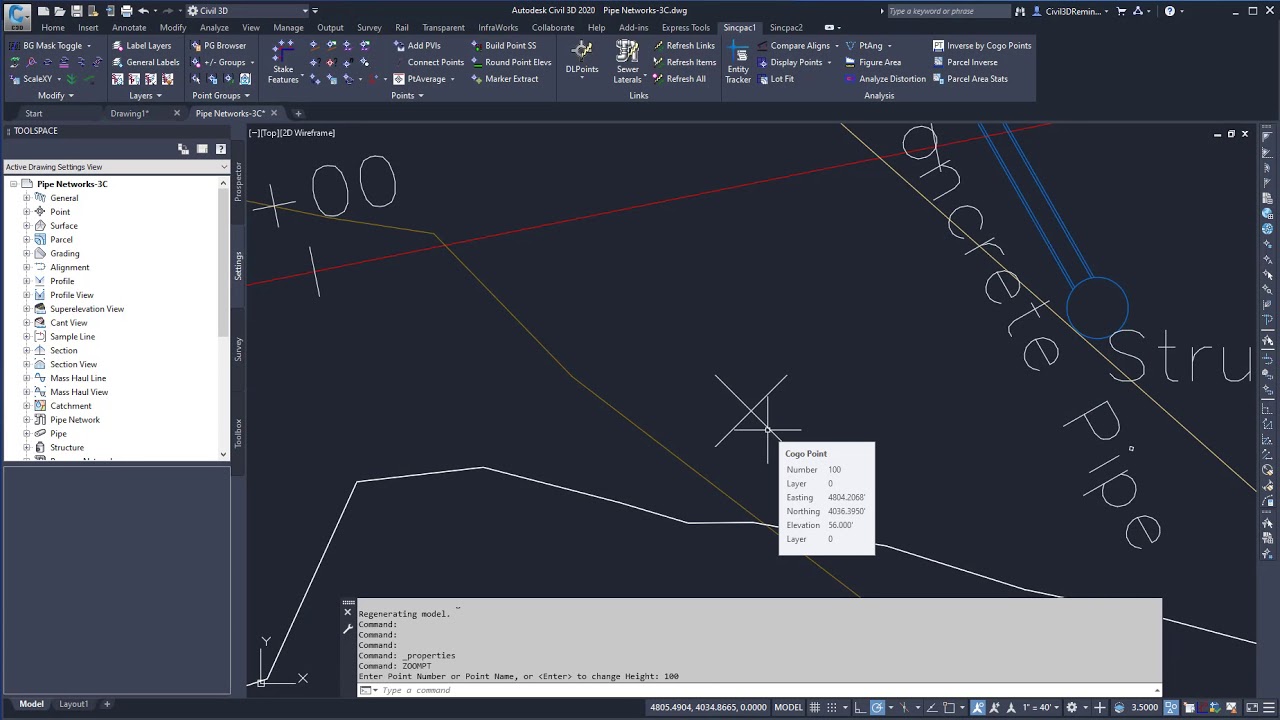1280x720 pixels.
Task: Click the Round Point Elevs button
Action: click(510, 62)
